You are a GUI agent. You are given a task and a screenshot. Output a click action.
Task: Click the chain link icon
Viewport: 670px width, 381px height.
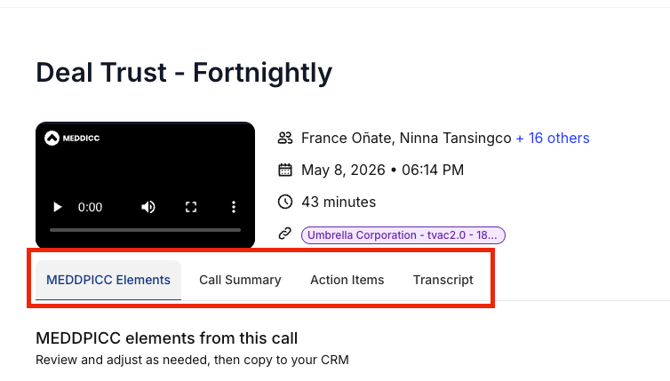(285, 234)
